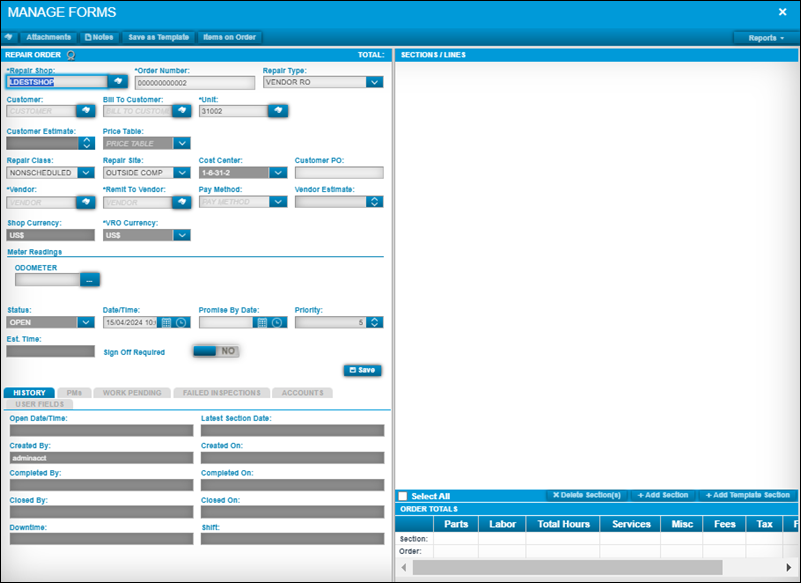801x583 pixels.
Task: Increment the Priority value stepper
Action: (373, 318)
